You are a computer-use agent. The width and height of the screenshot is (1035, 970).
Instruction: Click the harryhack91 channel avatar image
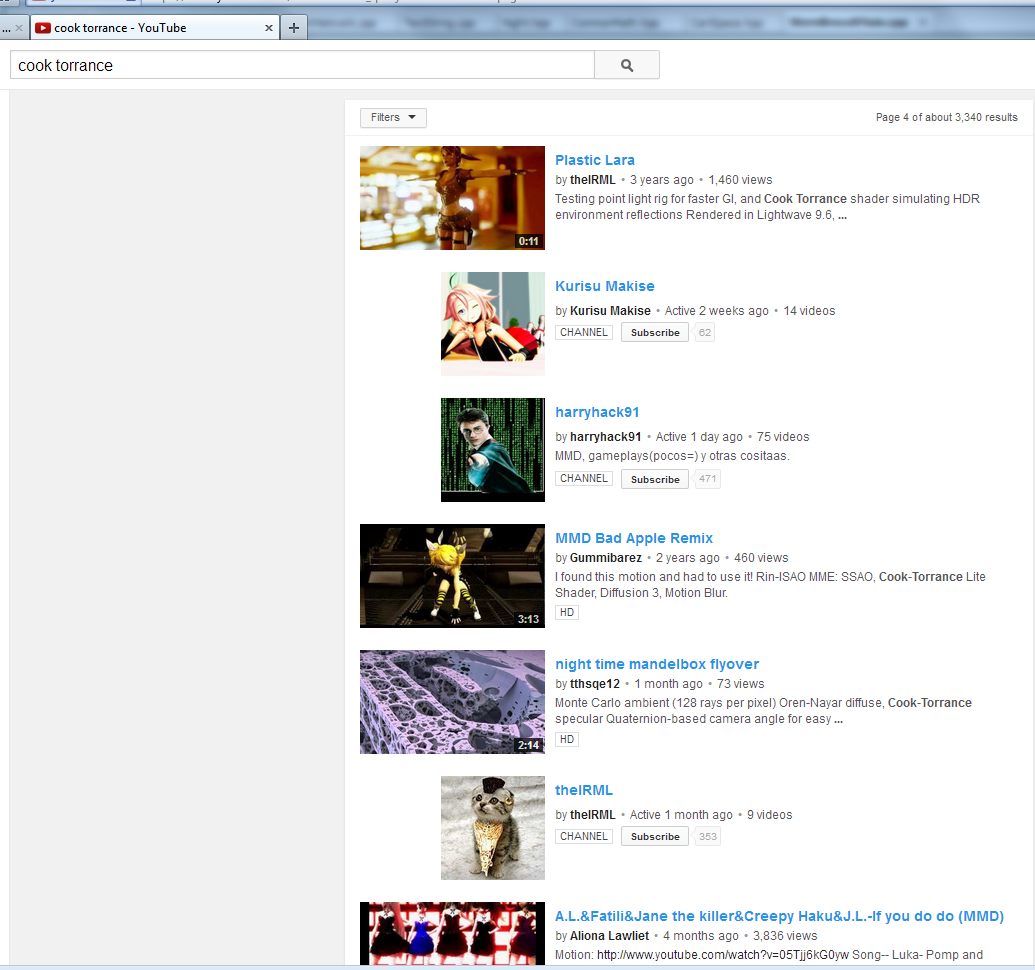493,450
